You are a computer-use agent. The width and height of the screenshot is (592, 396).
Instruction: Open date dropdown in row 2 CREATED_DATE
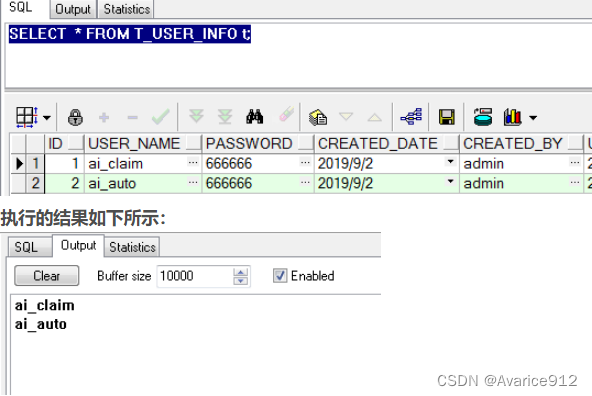point(450,181)
